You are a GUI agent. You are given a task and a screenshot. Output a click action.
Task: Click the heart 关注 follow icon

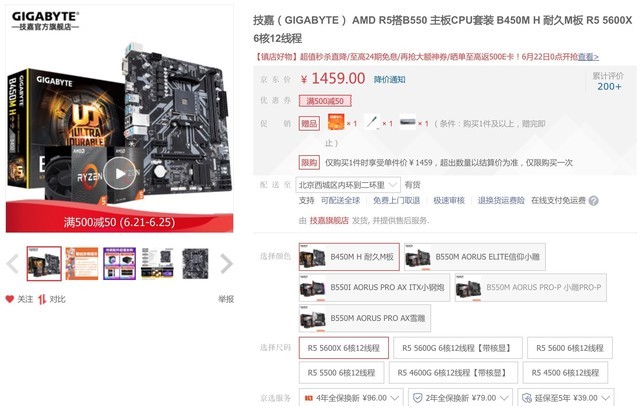(10, 299)
